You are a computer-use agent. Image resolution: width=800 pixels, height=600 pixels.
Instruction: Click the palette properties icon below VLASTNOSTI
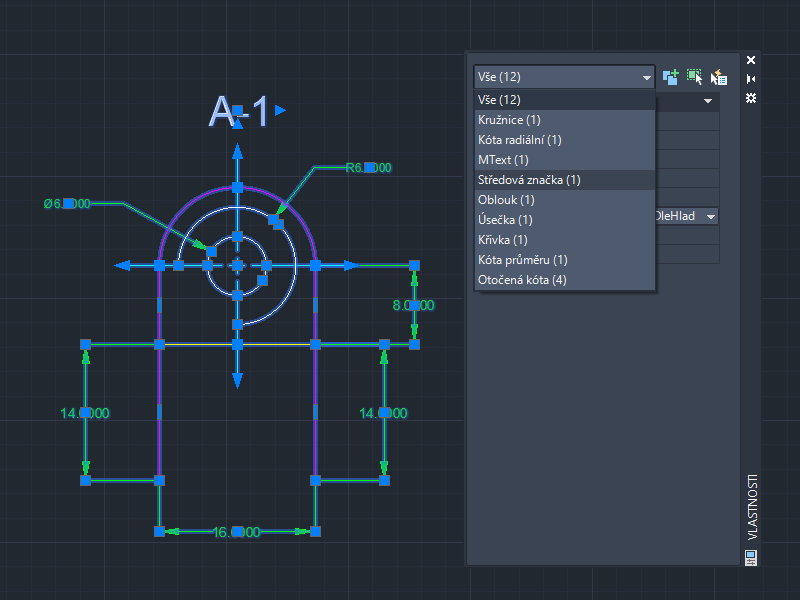[x=751, y=557]
